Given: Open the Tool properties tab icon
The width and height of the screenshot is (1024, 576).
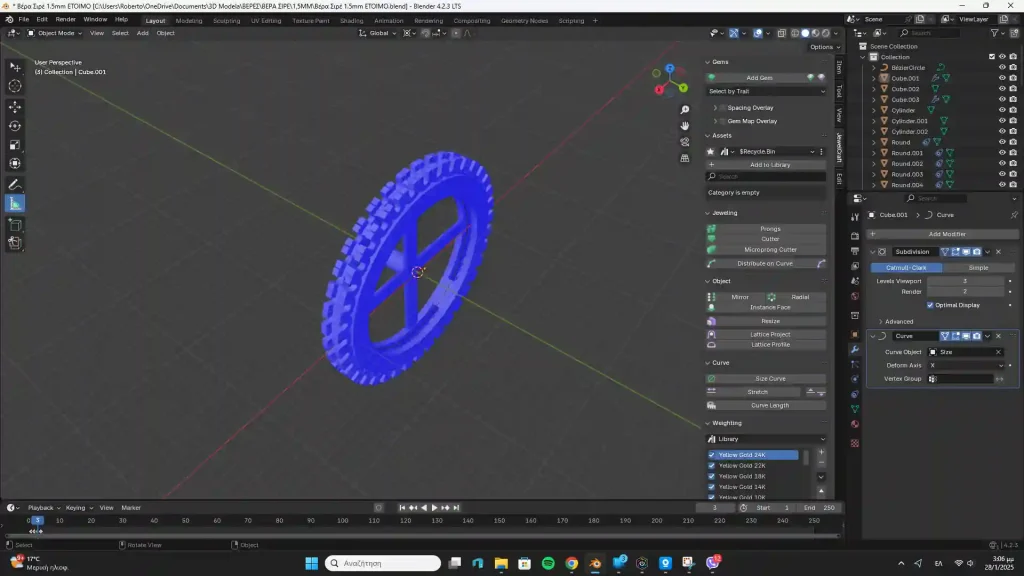Looking at the screenshot, I should tap(855, 217).
